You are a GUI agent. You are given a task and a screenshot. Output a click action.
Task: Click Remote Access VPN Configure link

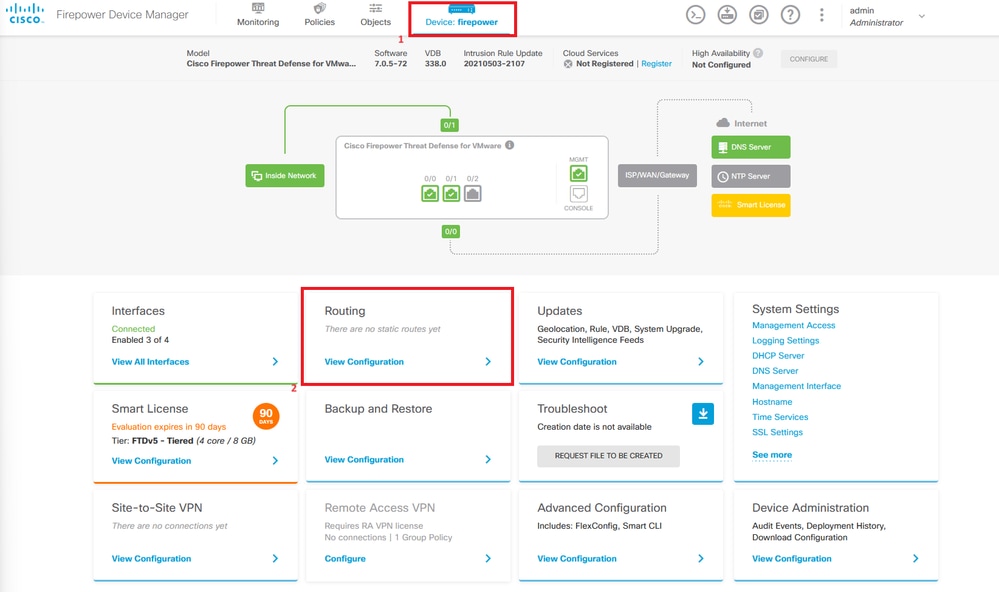345,558
